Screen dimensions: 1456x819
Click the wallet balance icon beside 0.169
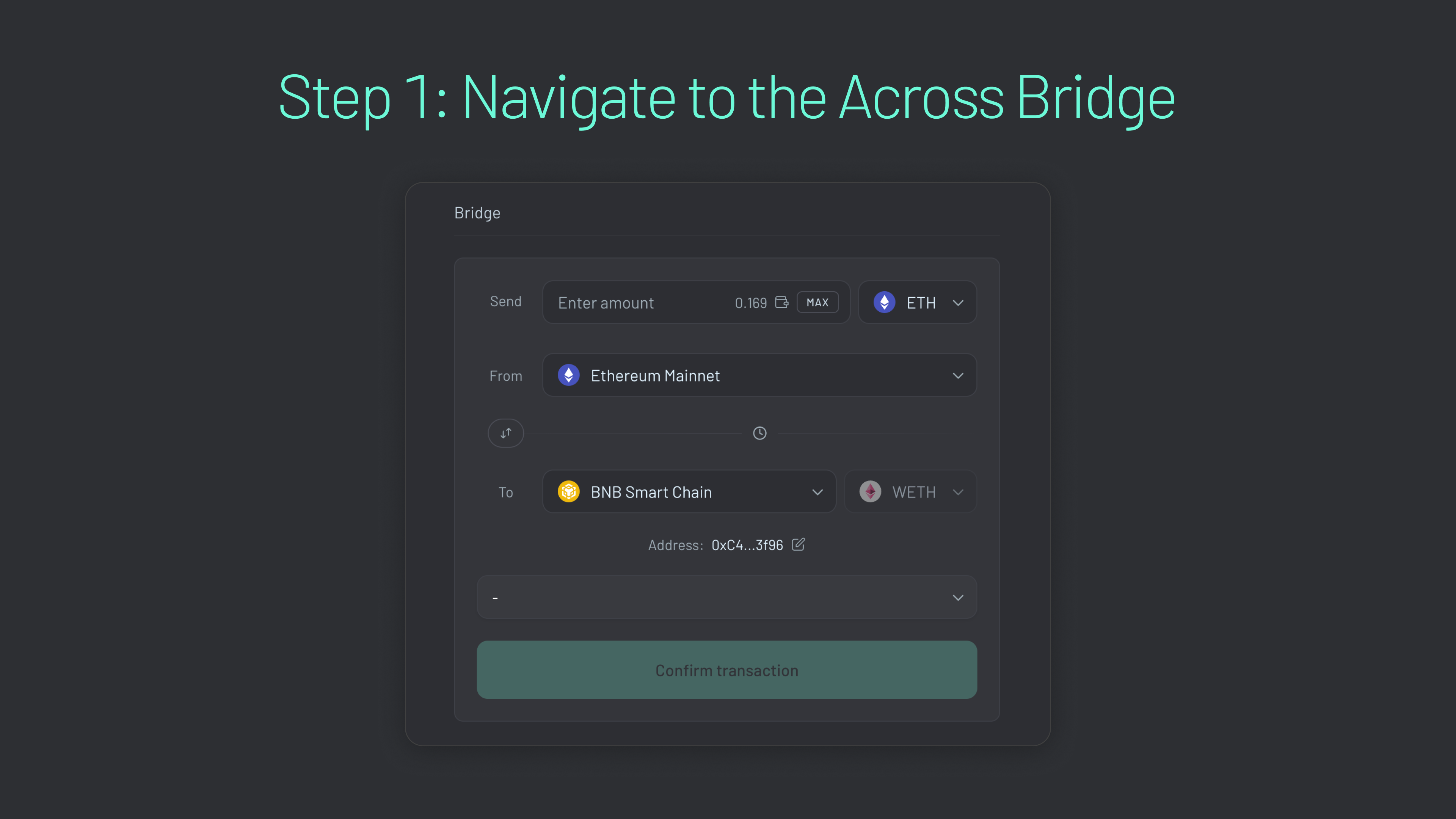coord(782,303)
